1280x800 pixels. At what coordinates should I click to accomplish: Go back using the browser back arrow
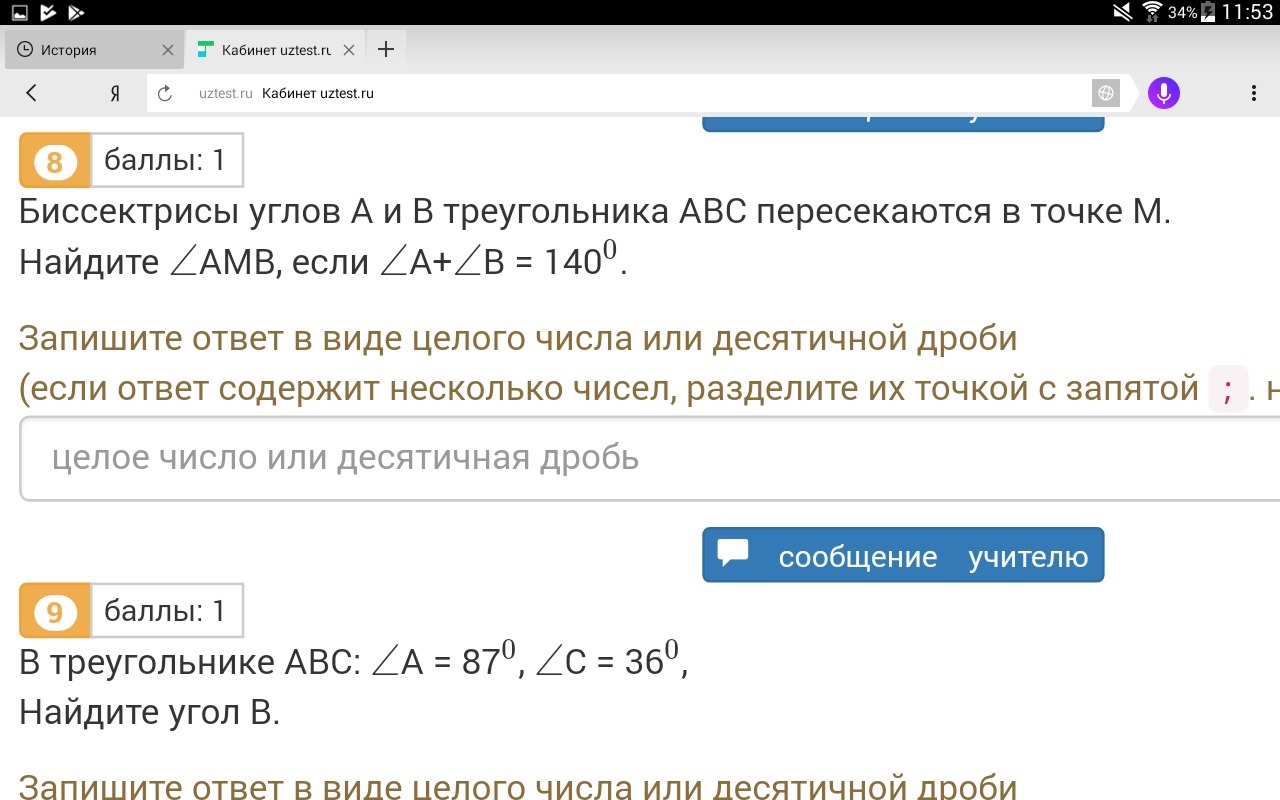[31, 93]
